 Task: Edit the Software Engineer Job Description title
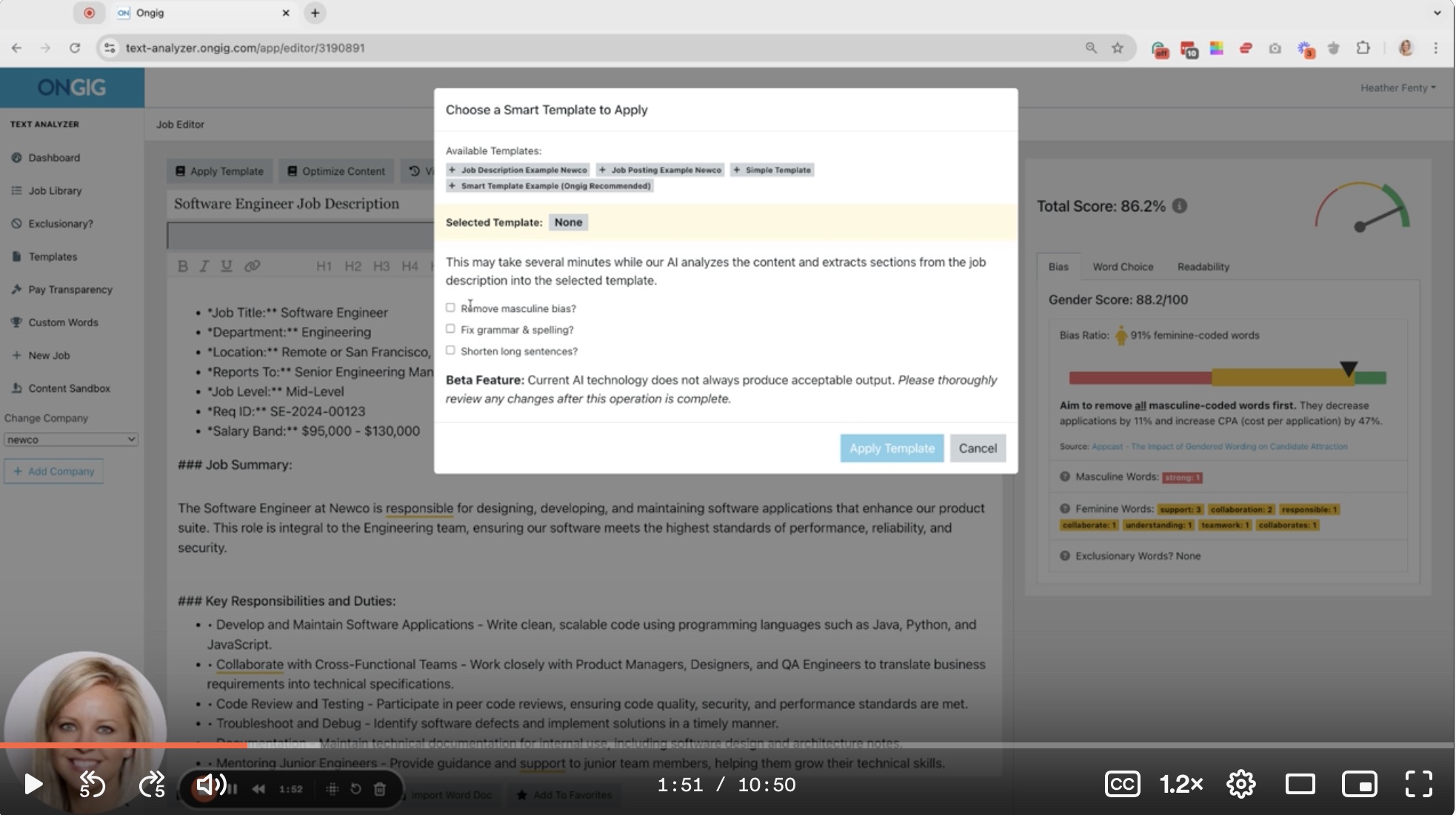point(287,204)
